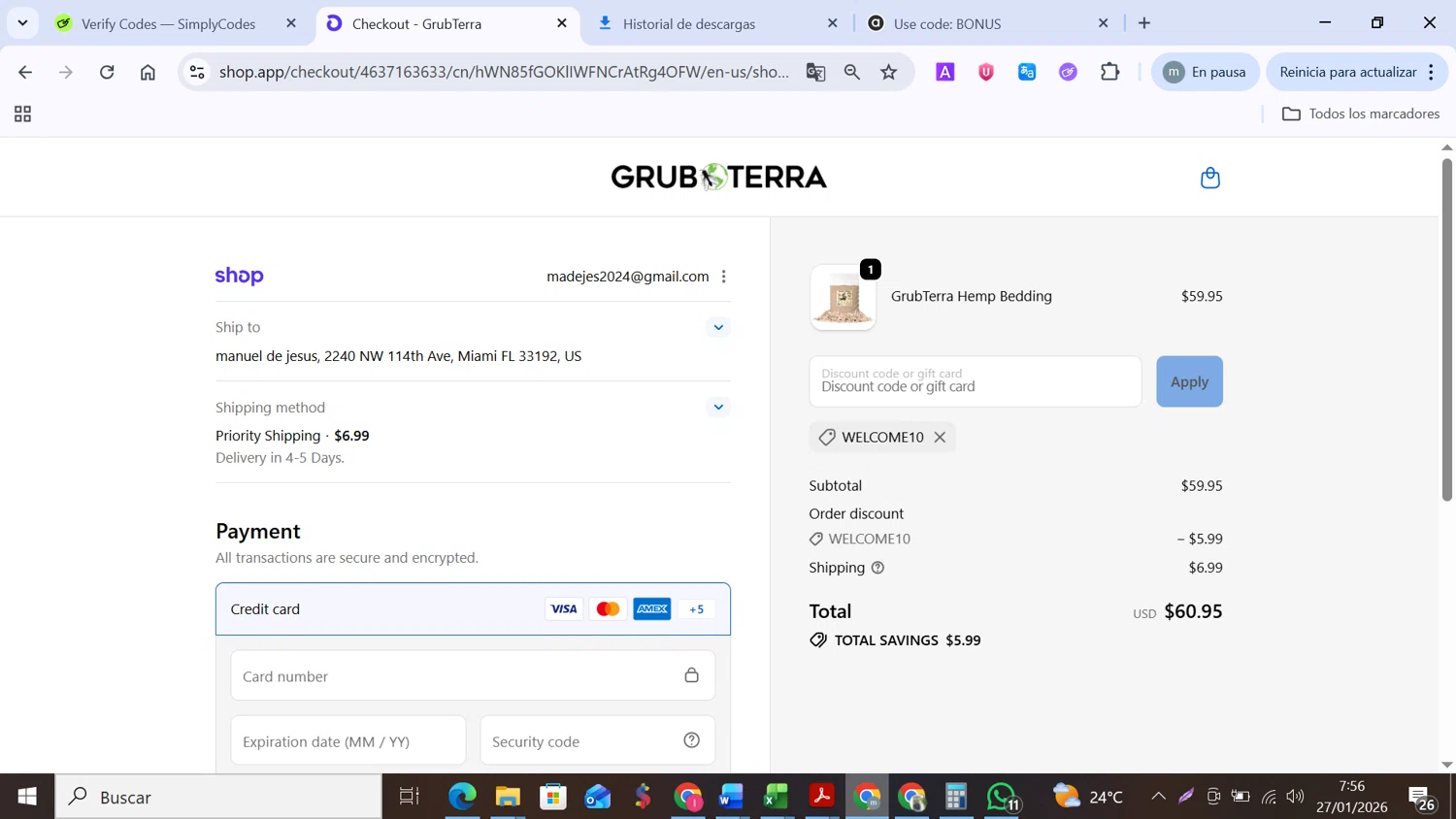1456x819 pixels.
Task: Click Reinicia para actualizar button
Action: [1356, 72]
